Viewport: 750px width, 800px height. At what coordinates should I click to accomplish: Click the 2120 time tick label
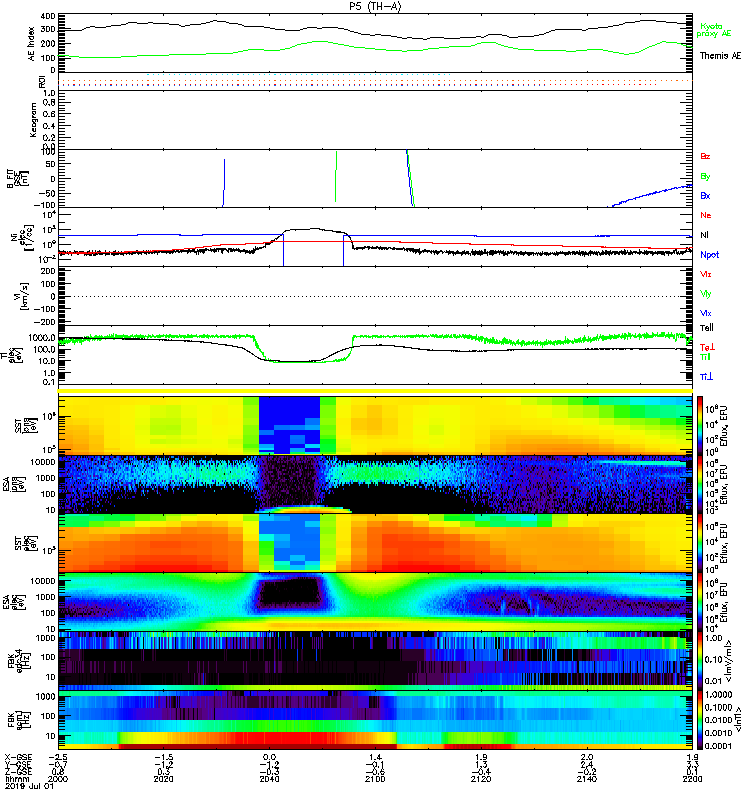(x=481, y=779)
